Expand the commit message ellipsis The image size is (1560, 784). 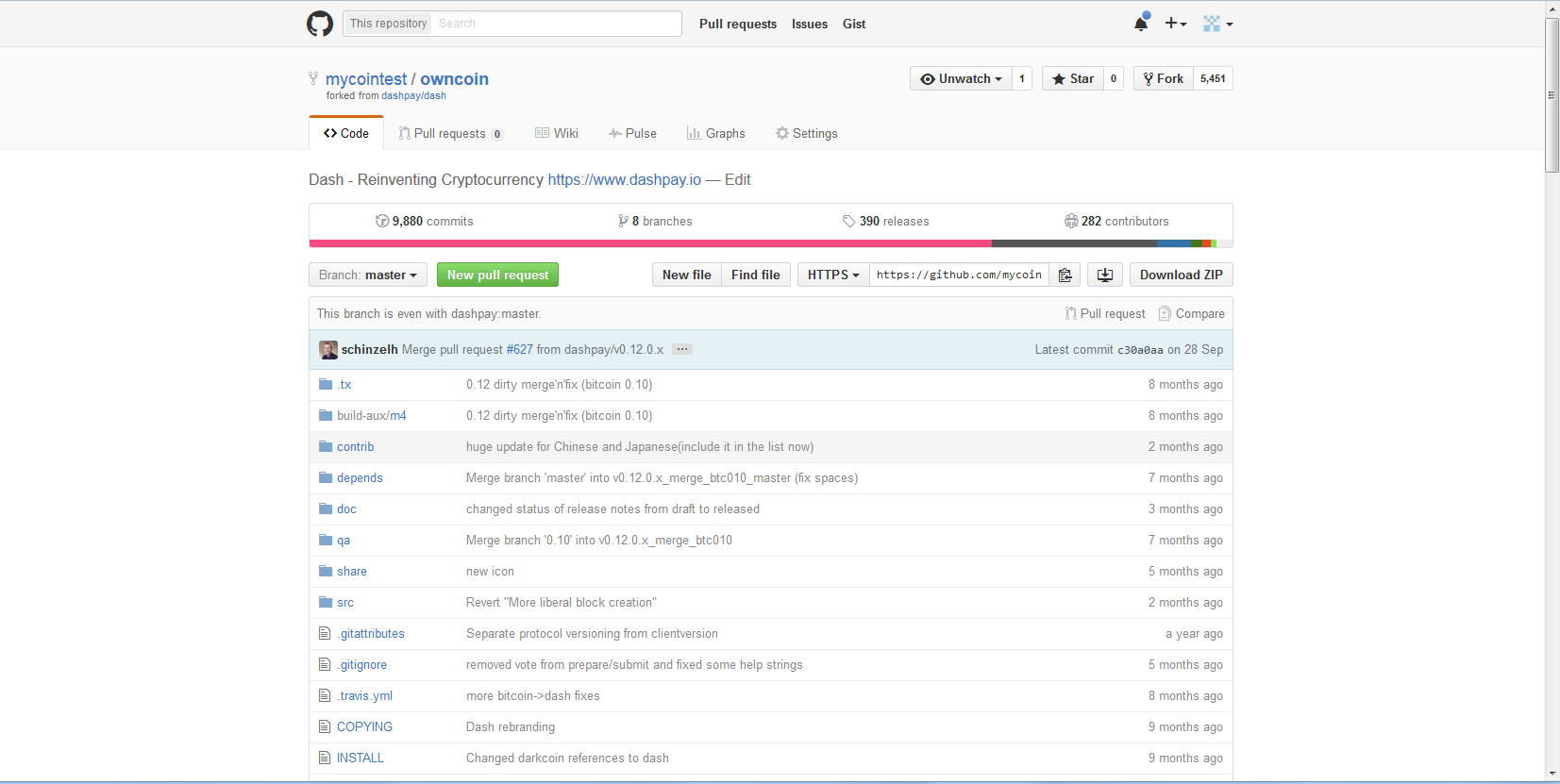pos(682,349)
